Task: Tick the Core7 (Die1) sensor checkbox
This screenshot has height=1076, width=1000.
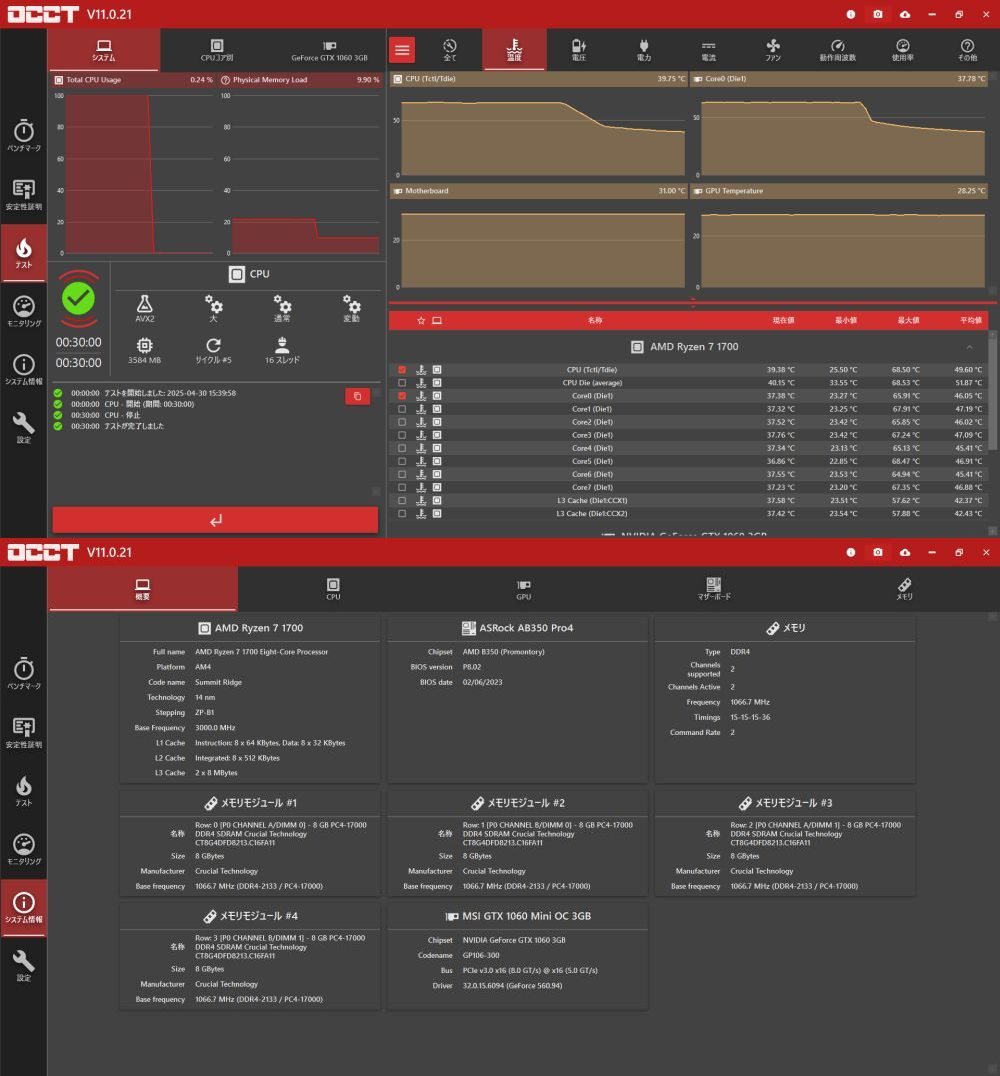Action: (402, 487)
